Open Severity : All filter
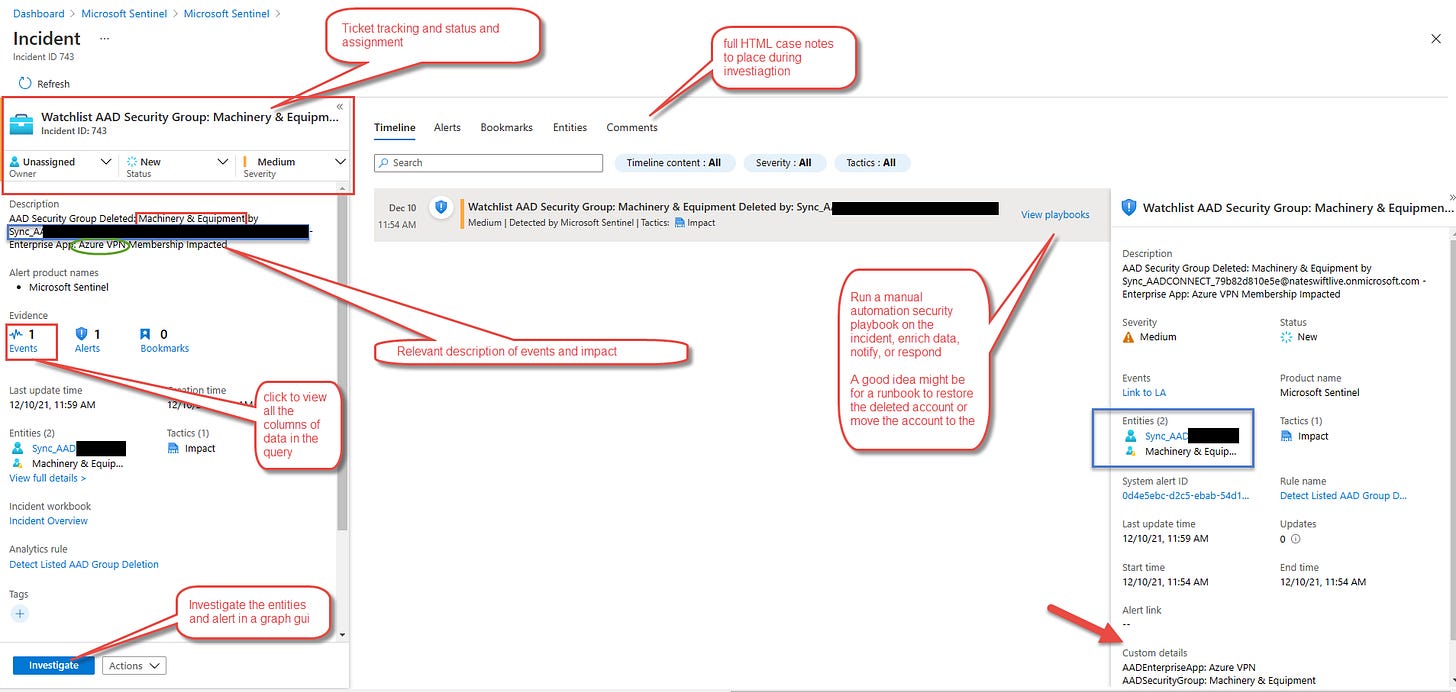The image size is (1456, 692). coord(784,163)
